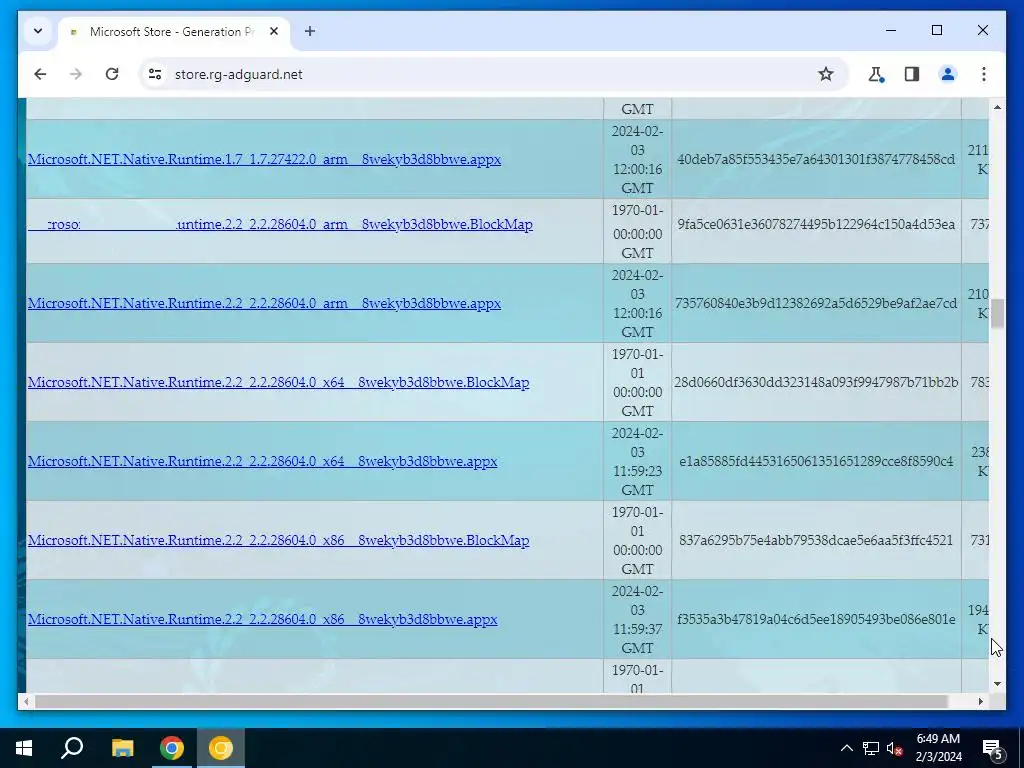This screenshot has height=768, width=1024.
Task: Open the taskbar clock and date
Action: click(x=938, y=748)
